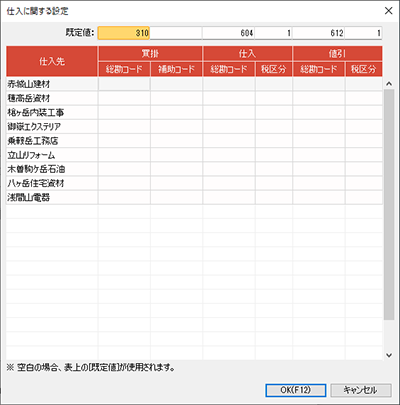Viewport: 400px width, 405px height.
Task: Click the scrollbar up arrow
Action: (389, 84)
